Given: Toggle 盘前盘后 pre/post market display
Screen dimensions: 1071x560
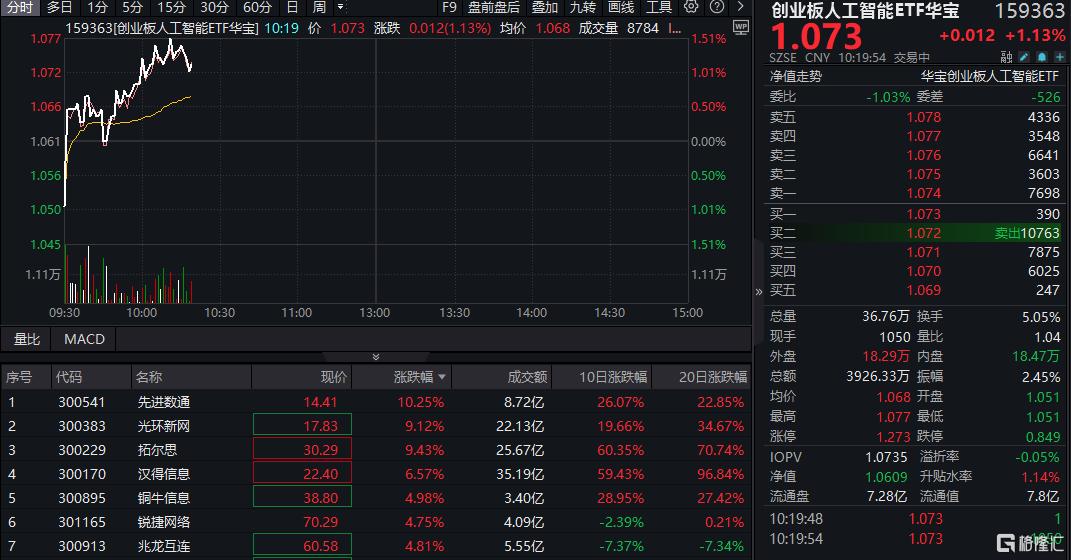Looking at the screenshot, I should 494,8.
